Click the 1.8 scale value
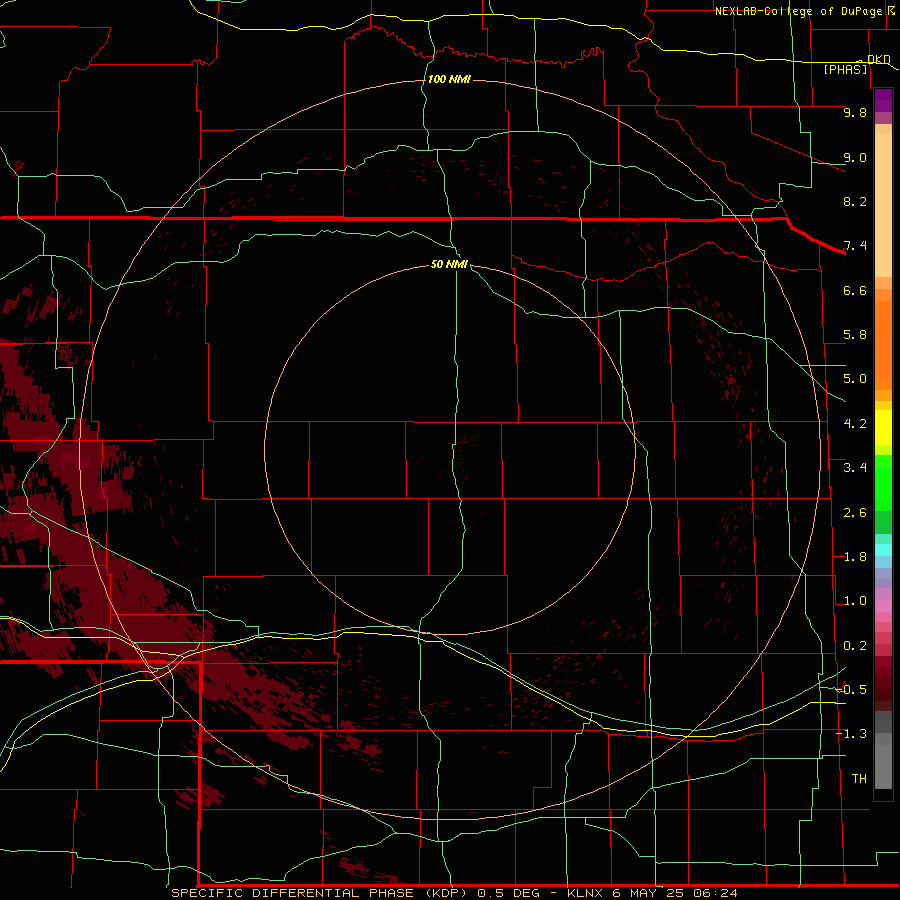This screenshot has width=900, height=900. (855, 557)
